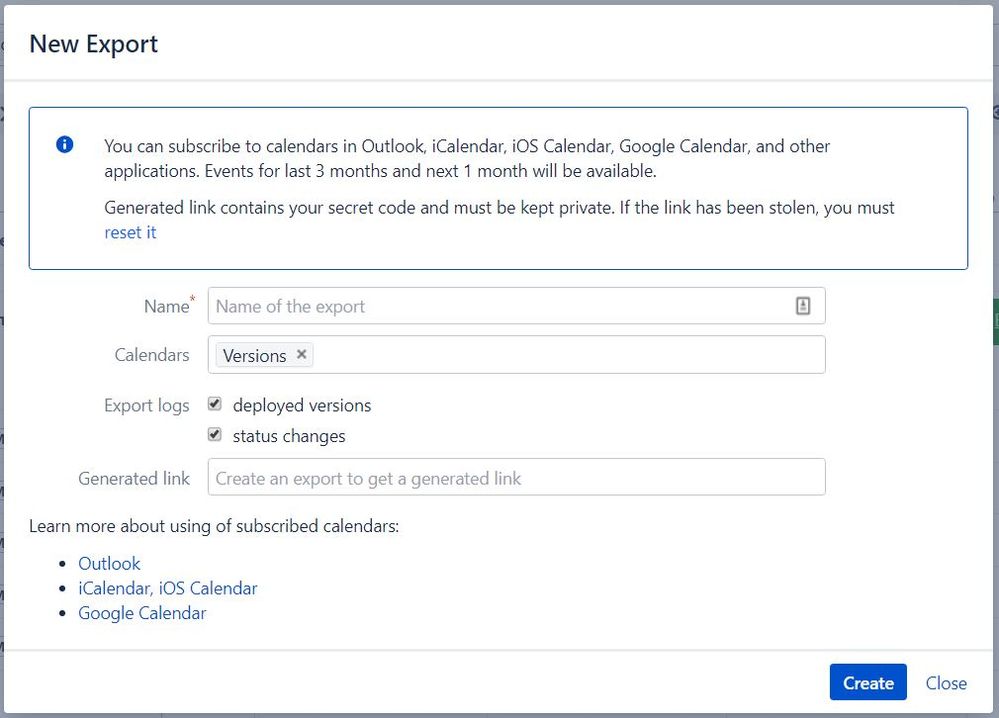Click the Name field label

pos(166,307)
